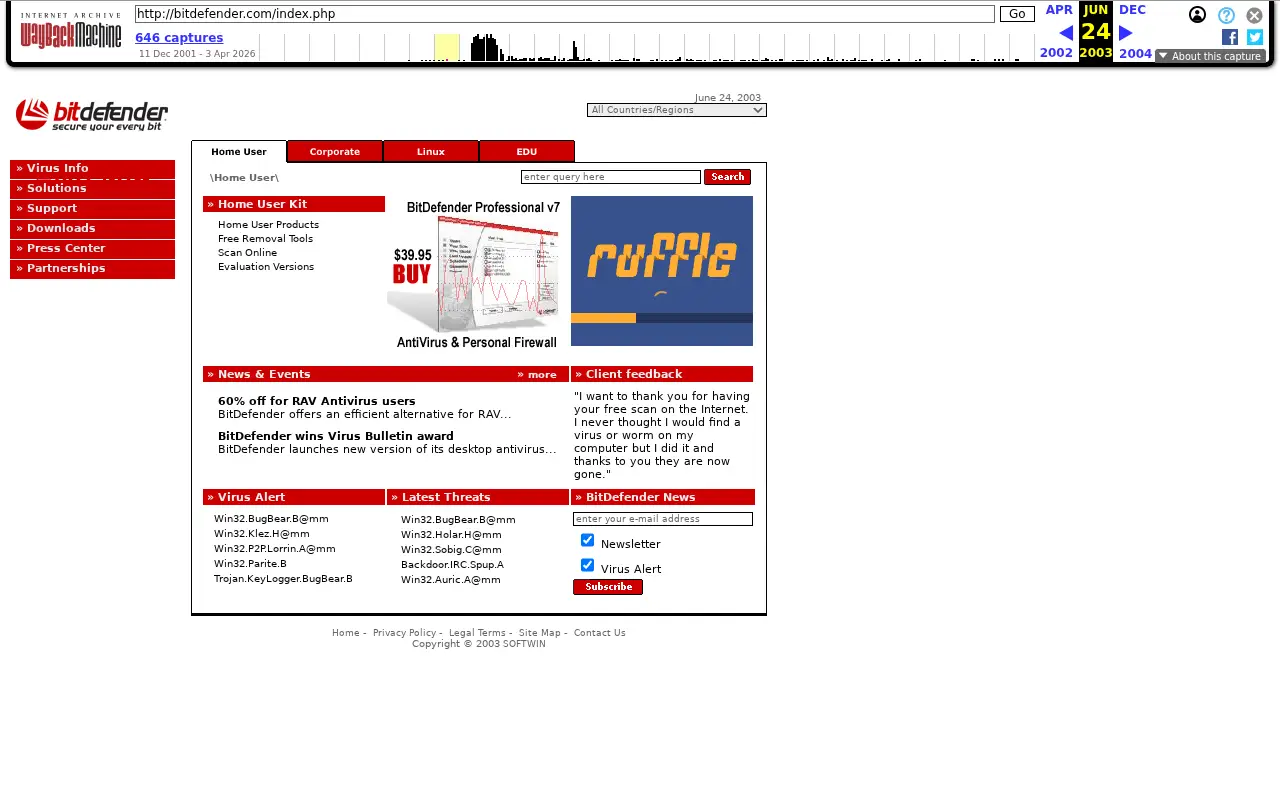The width and height of the screenshot is (1280, 800).
Task: Click the Subscribe button
Action: (x=608, y=587)
